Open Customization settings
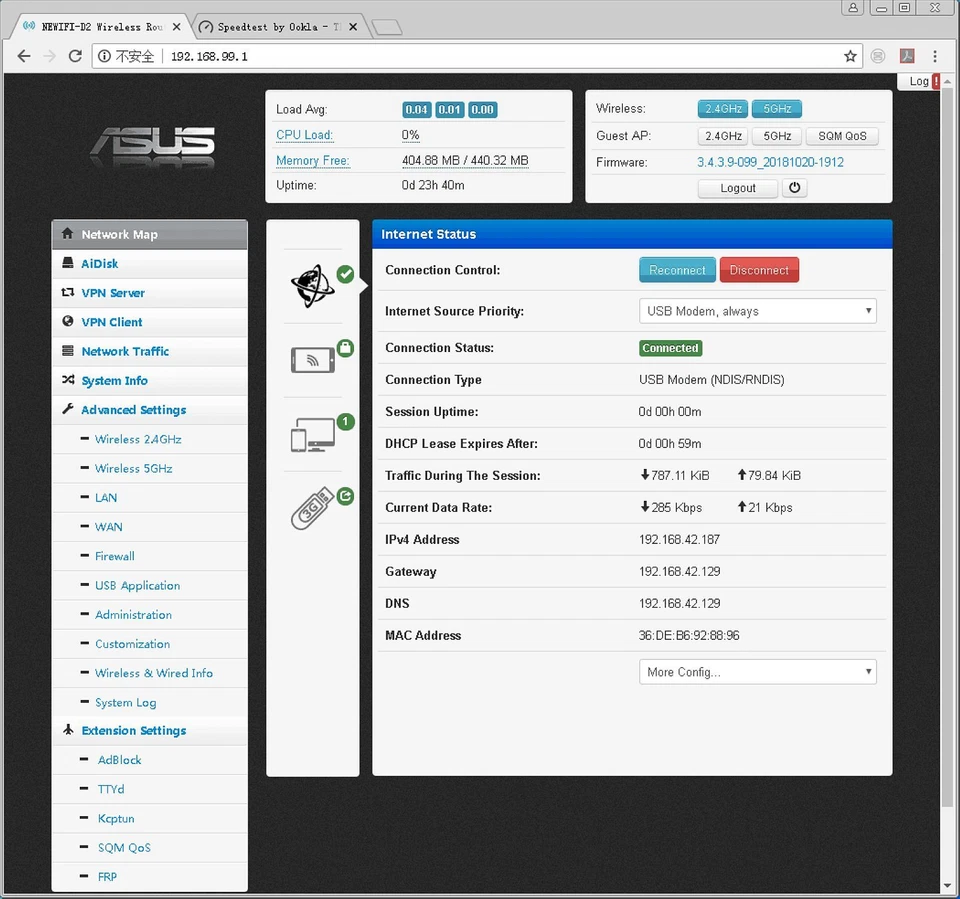 pyautogui.click(x=150, y=644)
